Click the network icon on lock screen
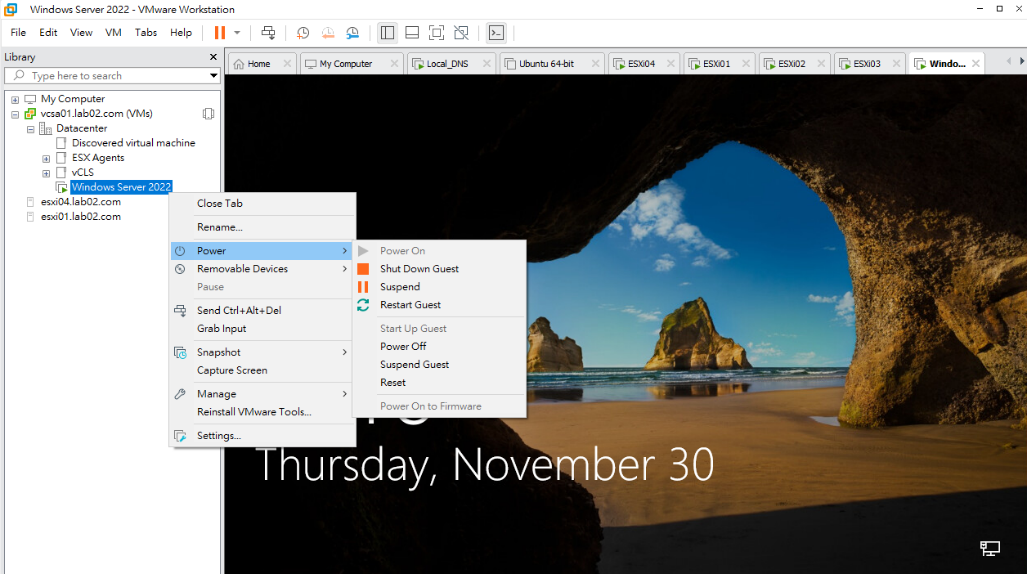 point(990,548)
